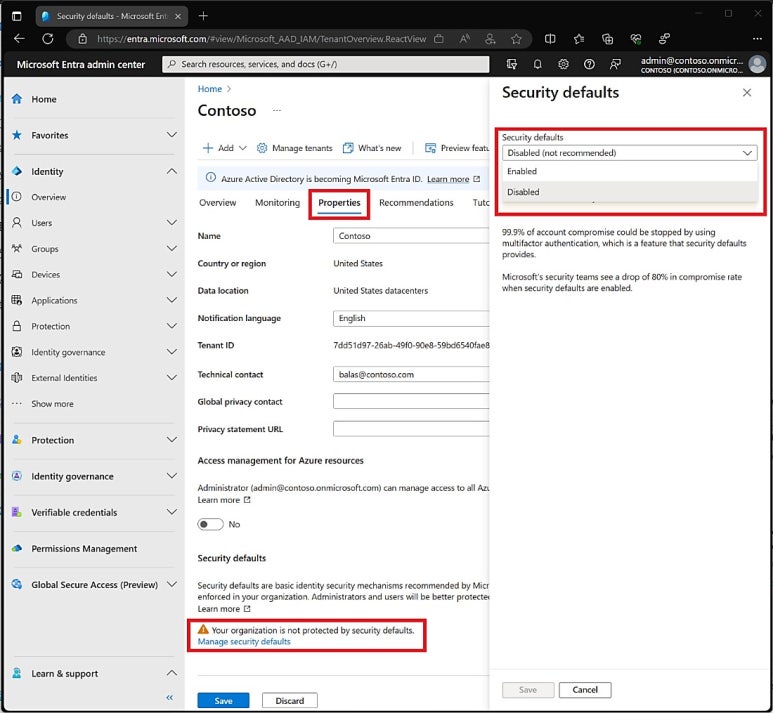Image resolution: width=773 pixels, height=713 pixels.
Task: Refresh the browser page
Action: coord(47,39)
